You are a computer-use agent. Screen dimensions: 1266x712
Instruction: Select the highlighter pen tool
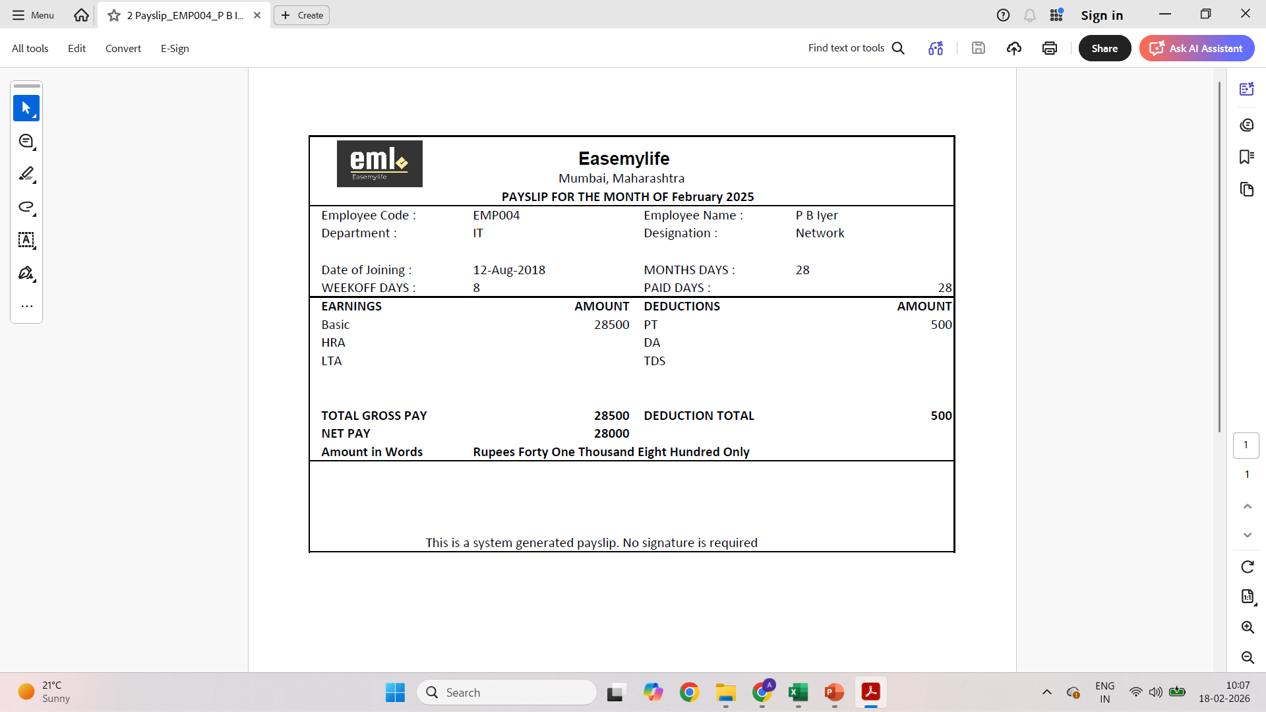pyautogui.click(x=26, y=174)
